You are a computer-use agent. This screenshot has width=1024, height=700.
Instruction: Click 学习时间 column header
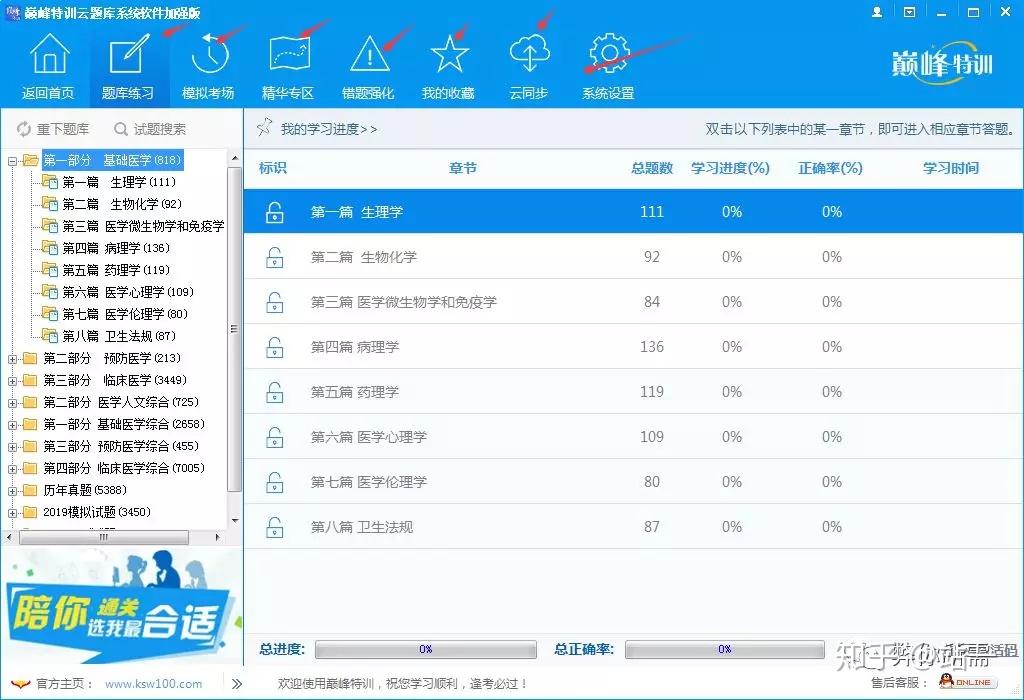pyautogui.click(x=950, y=168)
